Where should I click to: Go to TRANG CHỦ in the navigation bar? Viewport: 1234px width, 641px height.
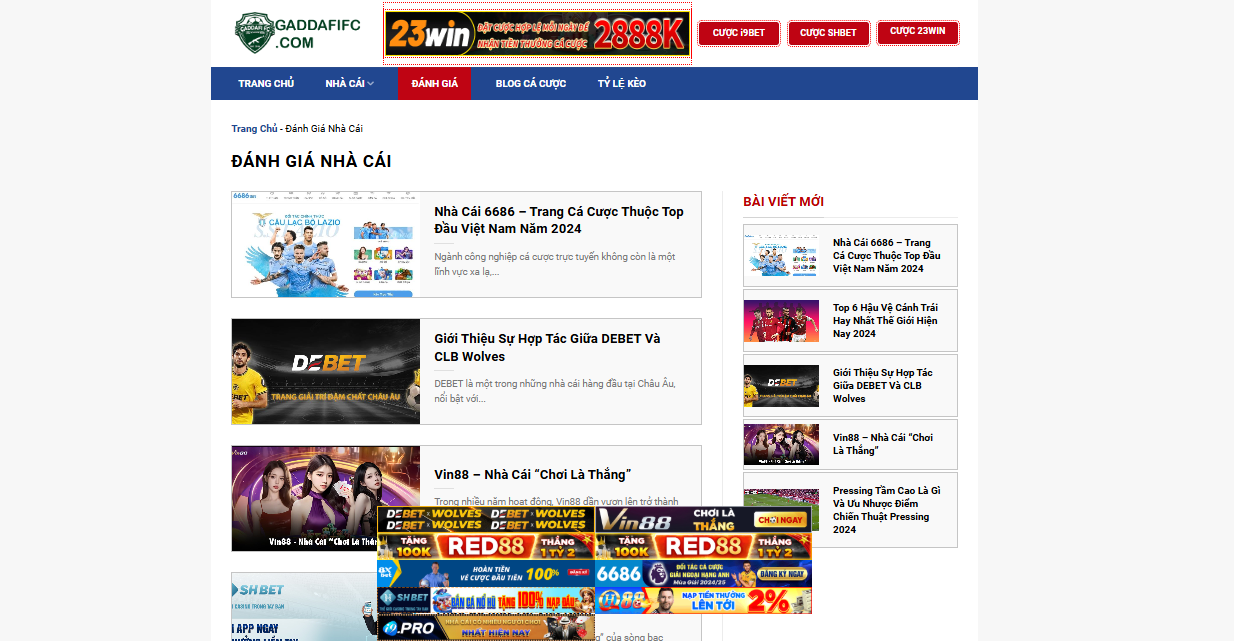pos(266,83)
